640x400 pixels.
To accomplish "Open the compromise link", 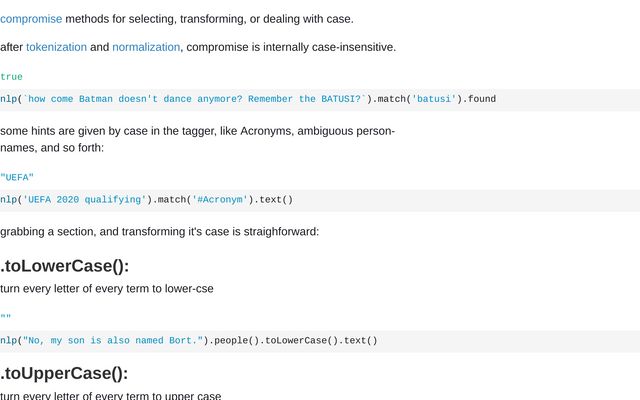I will [31, 19].
